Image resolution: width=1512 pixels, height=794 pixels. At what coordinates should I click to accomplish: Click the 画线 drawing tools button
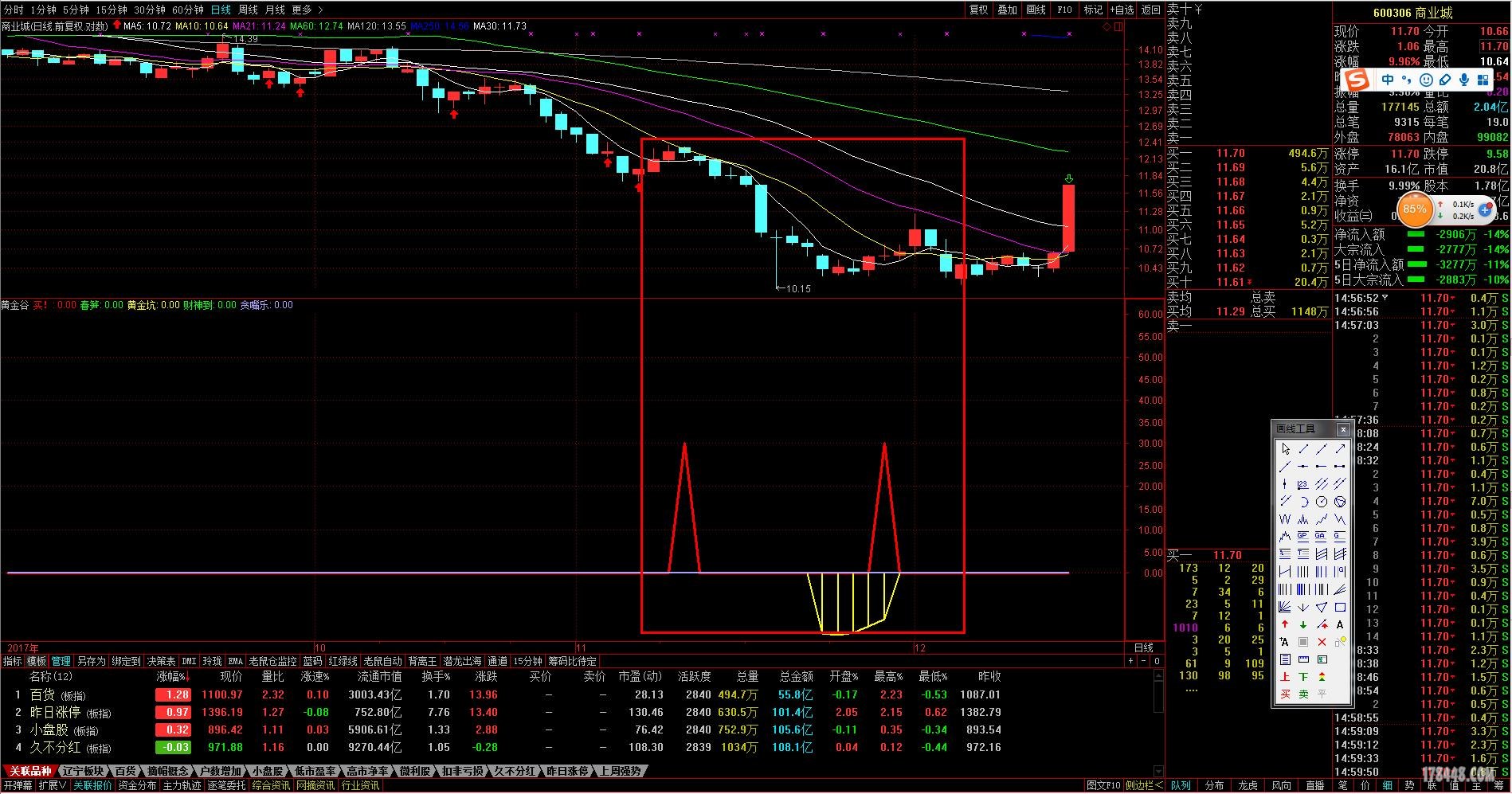(1036, 10)
